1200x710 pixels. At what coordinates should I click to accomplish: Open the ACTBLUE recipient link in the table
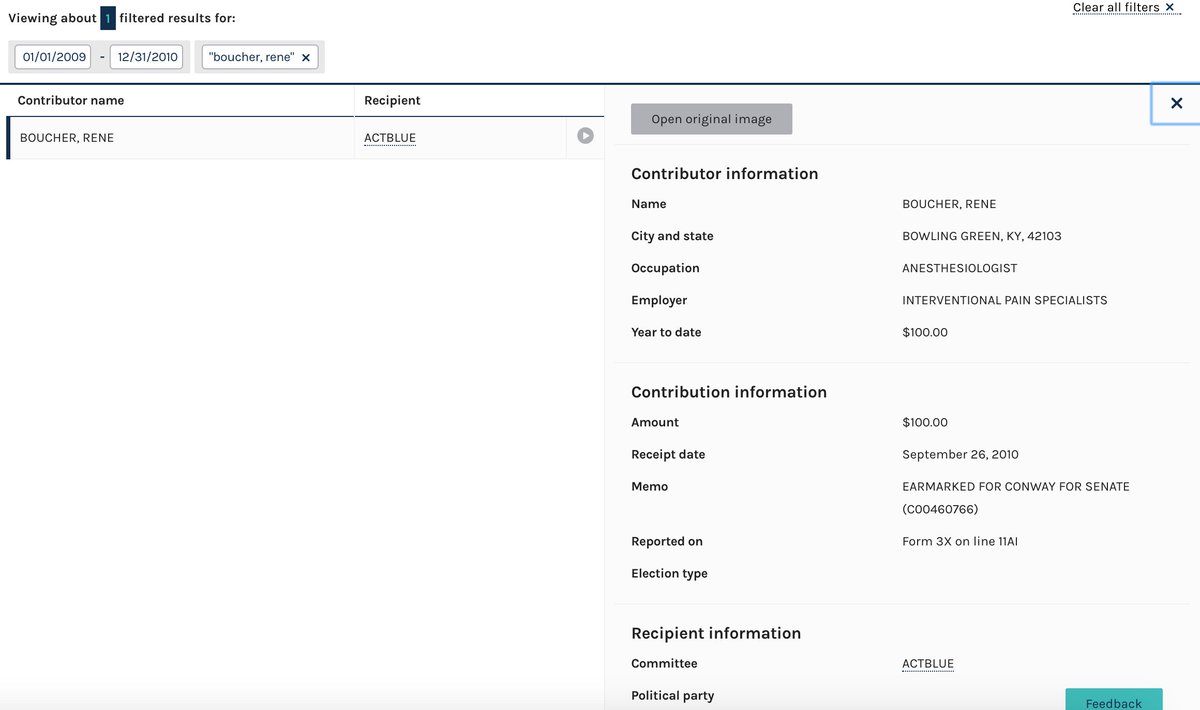point(389,137)
